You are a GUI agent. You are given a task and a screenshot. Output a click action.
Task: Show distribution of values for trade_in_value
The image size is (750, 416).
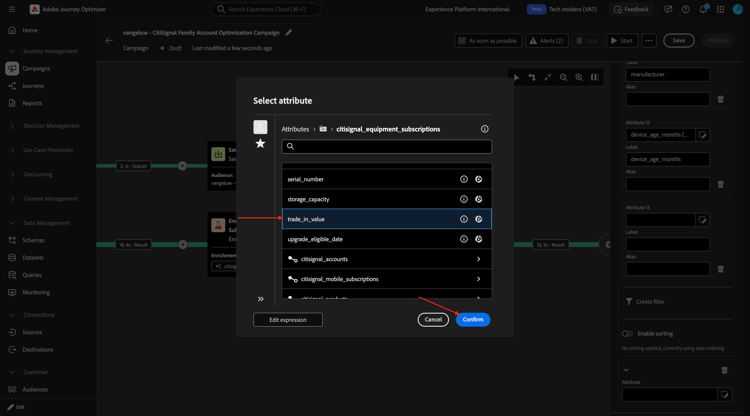tap(478, 219)
